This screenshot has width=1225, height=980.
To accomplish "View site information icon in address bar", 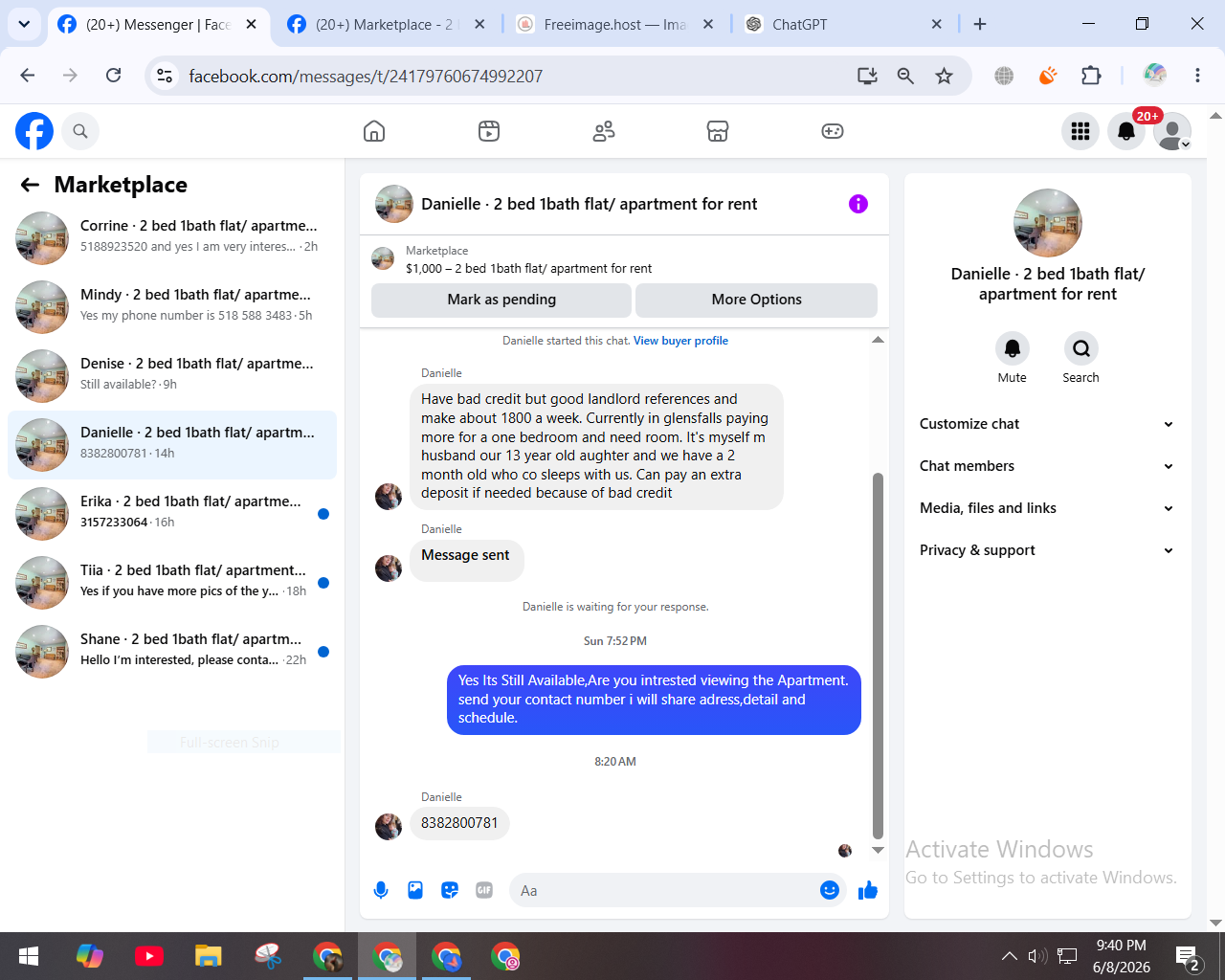I will point(165,76).
